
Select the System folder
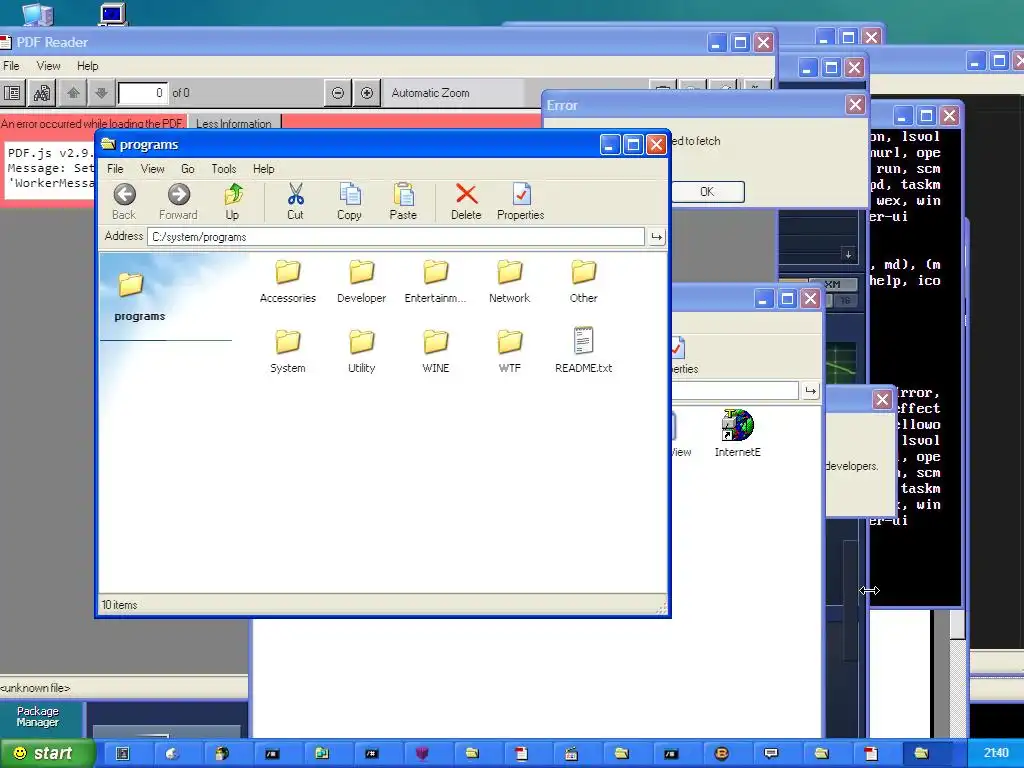click(x=287, y=351)
